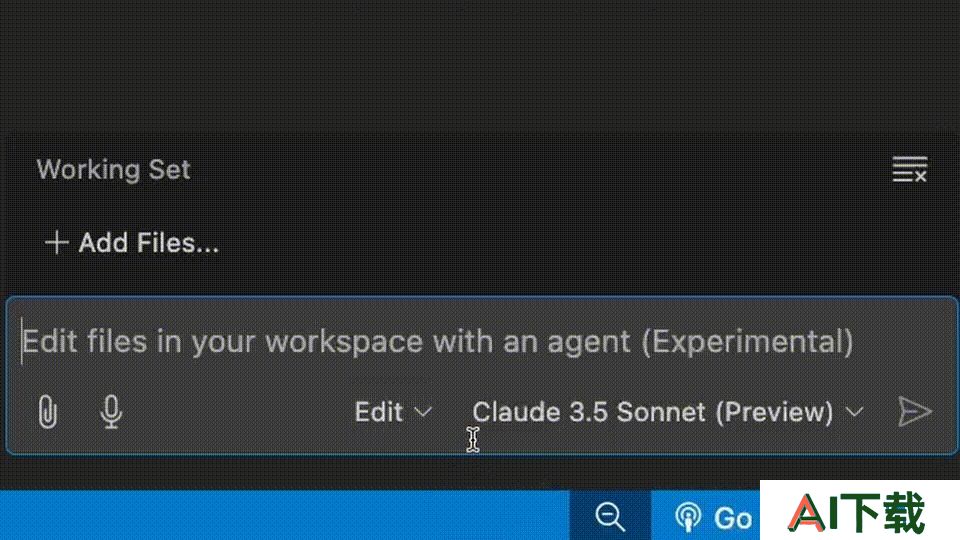Click the Add Files... button
Viewport: 960px width, 540px height.
[x=132, y=242]
